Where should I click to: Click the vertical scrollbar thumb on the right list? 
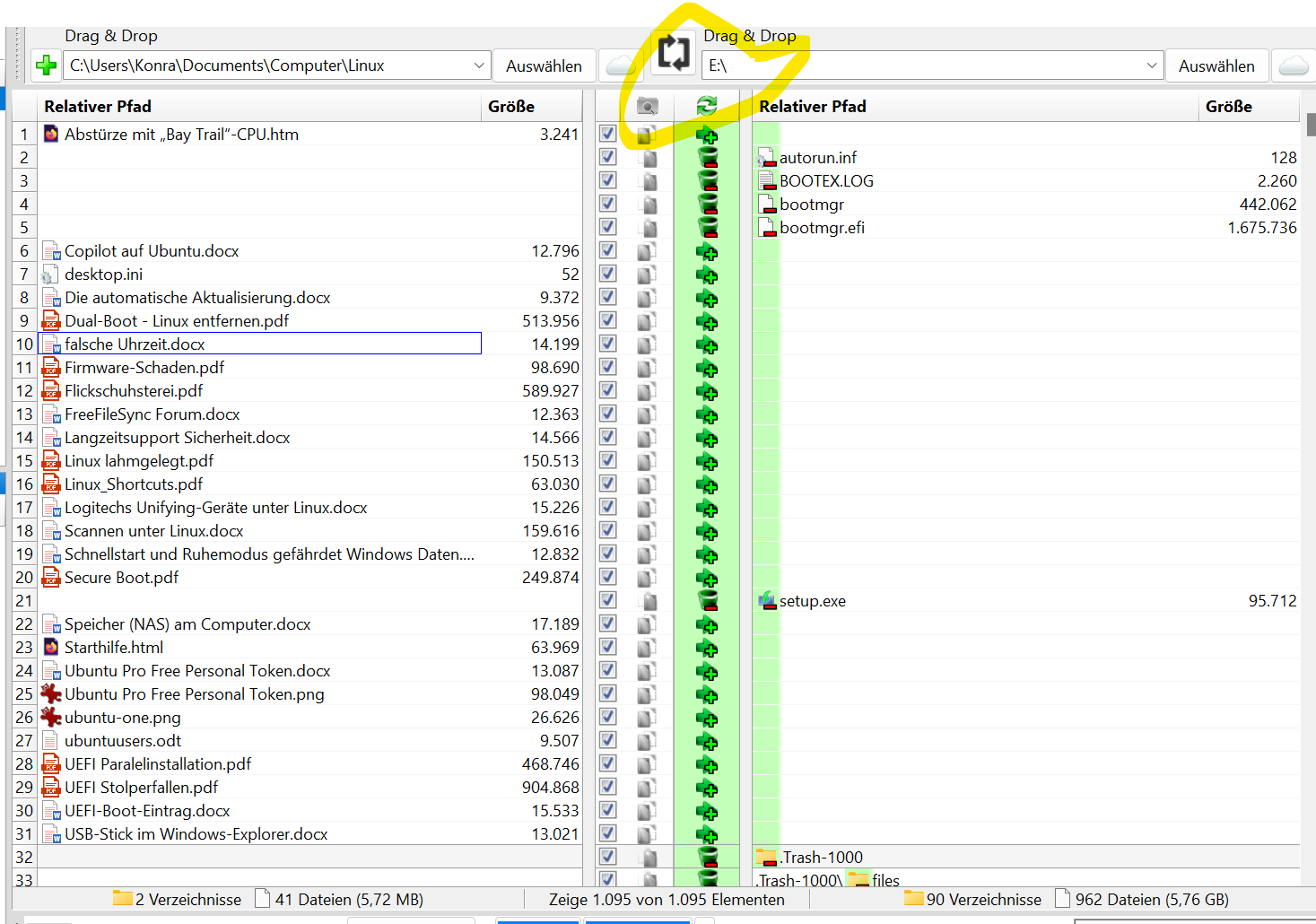click(1311, 125)
